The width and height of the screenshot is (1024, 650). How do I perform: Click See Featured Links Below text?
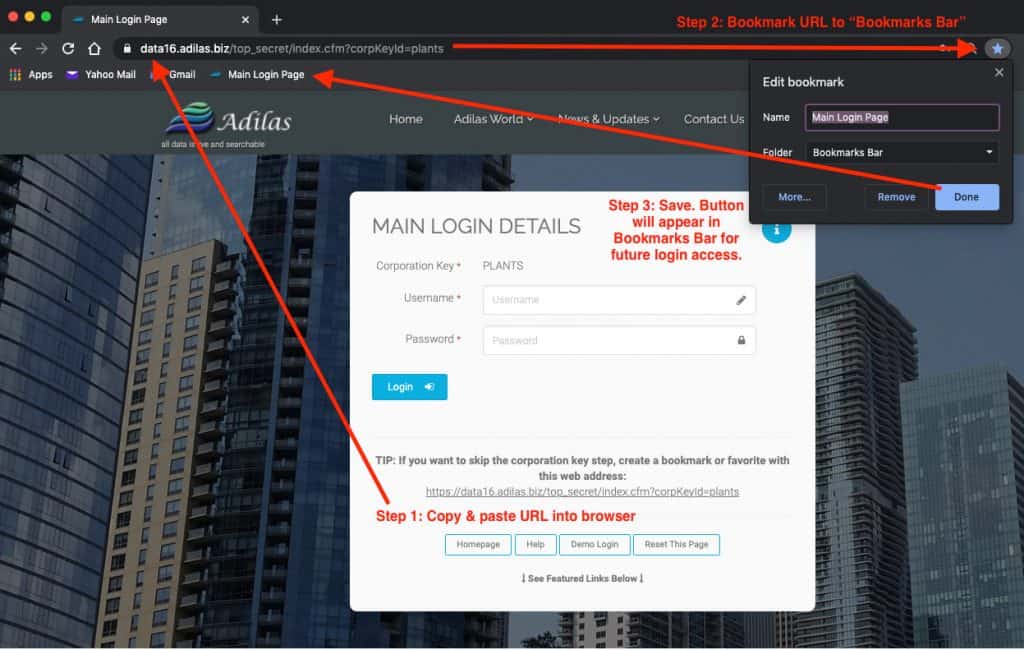click(582, 578)
